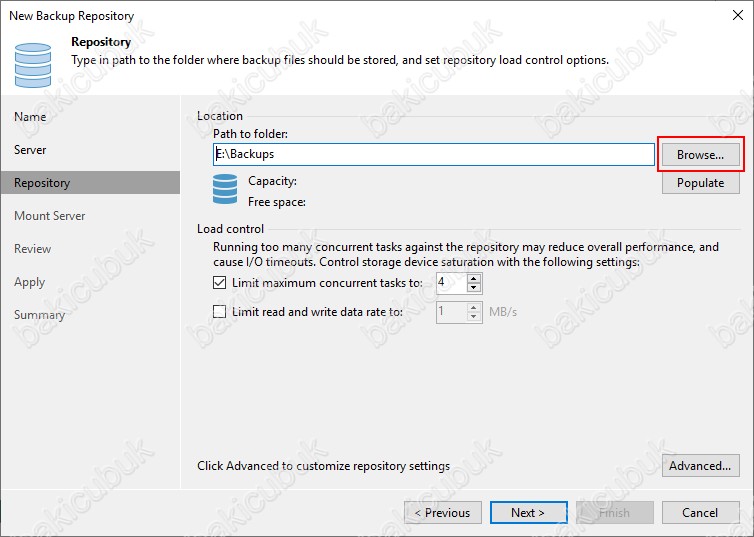Click the Browse... button
The image size is (754, 537).
click(x=700, y=155)
